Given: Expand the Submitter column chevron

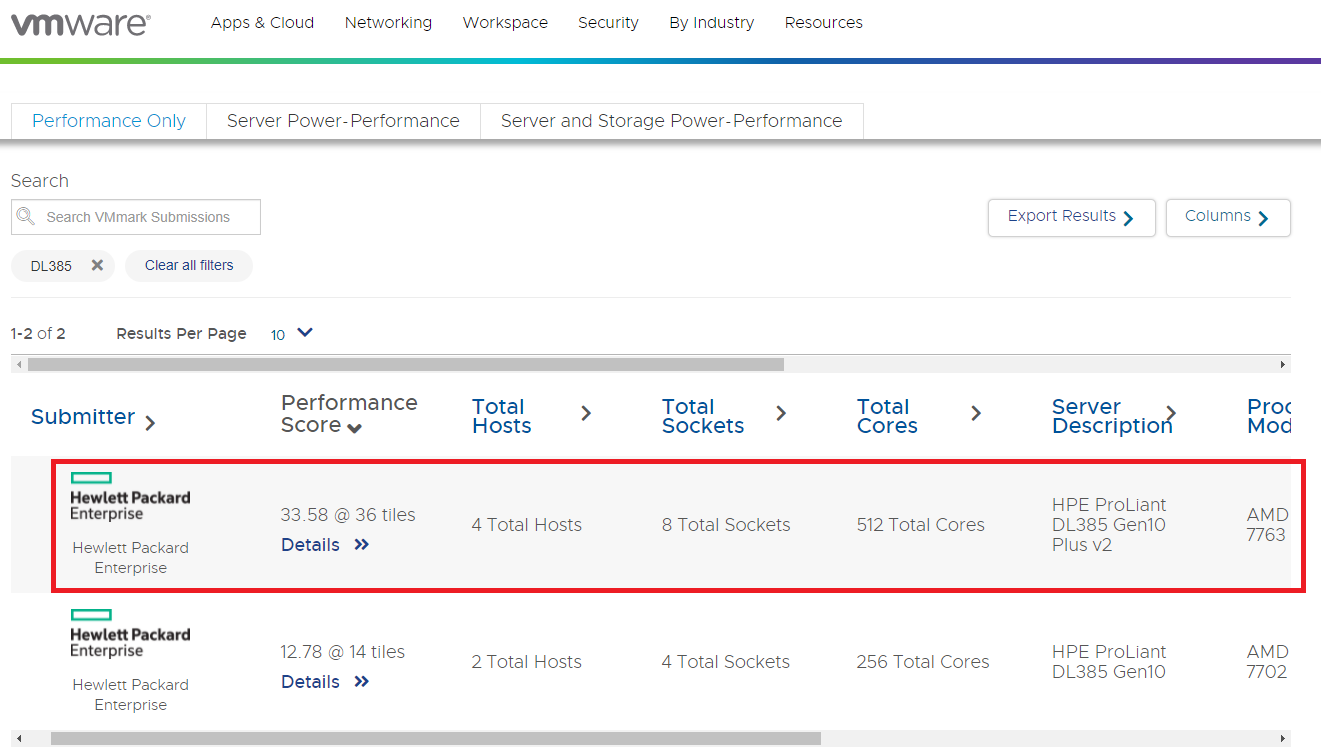Looking at the screenshot, I should 150,423.
